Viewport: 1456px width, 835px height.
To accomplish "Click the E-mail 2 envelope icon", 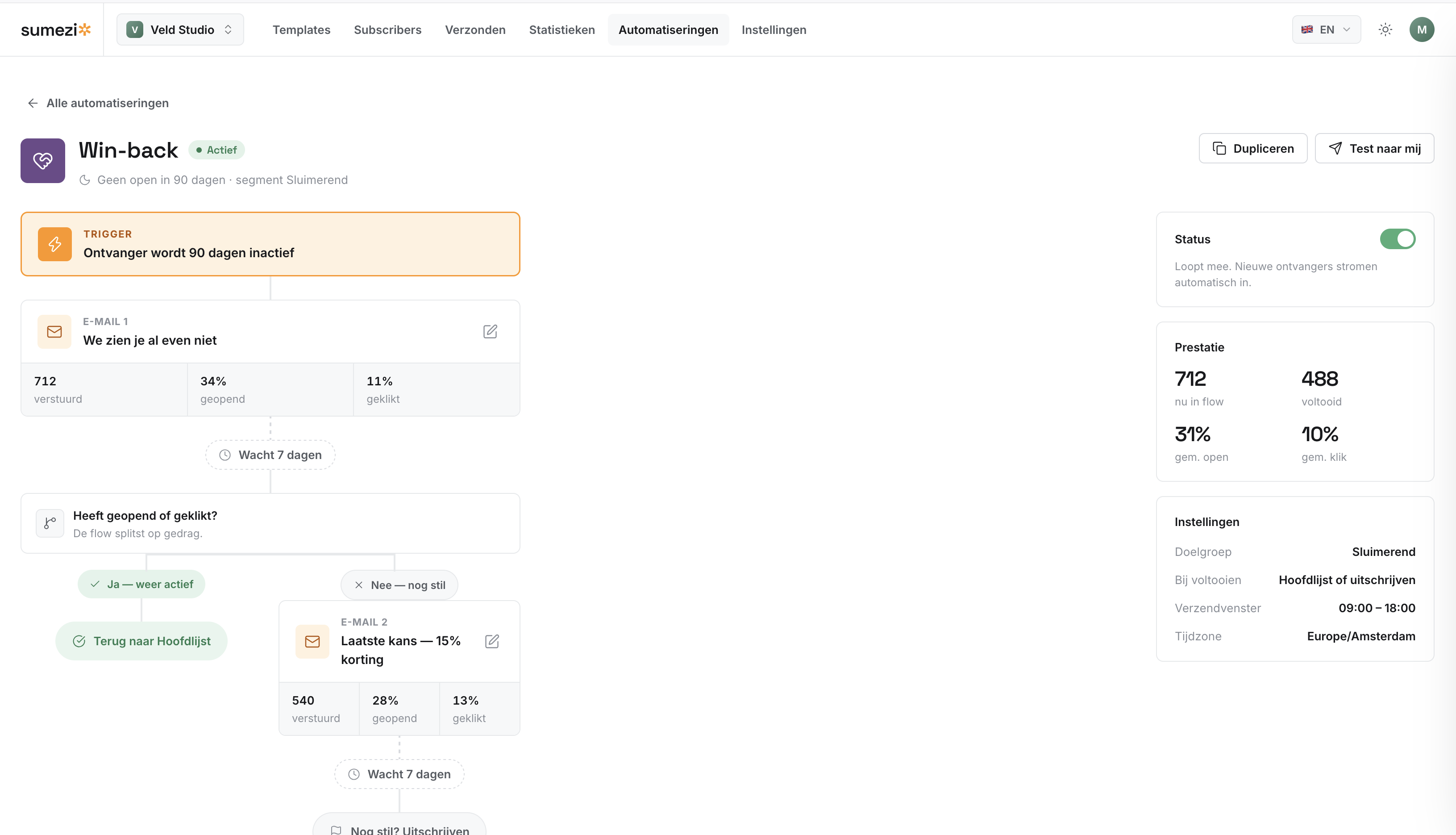I will pos(312,641).
